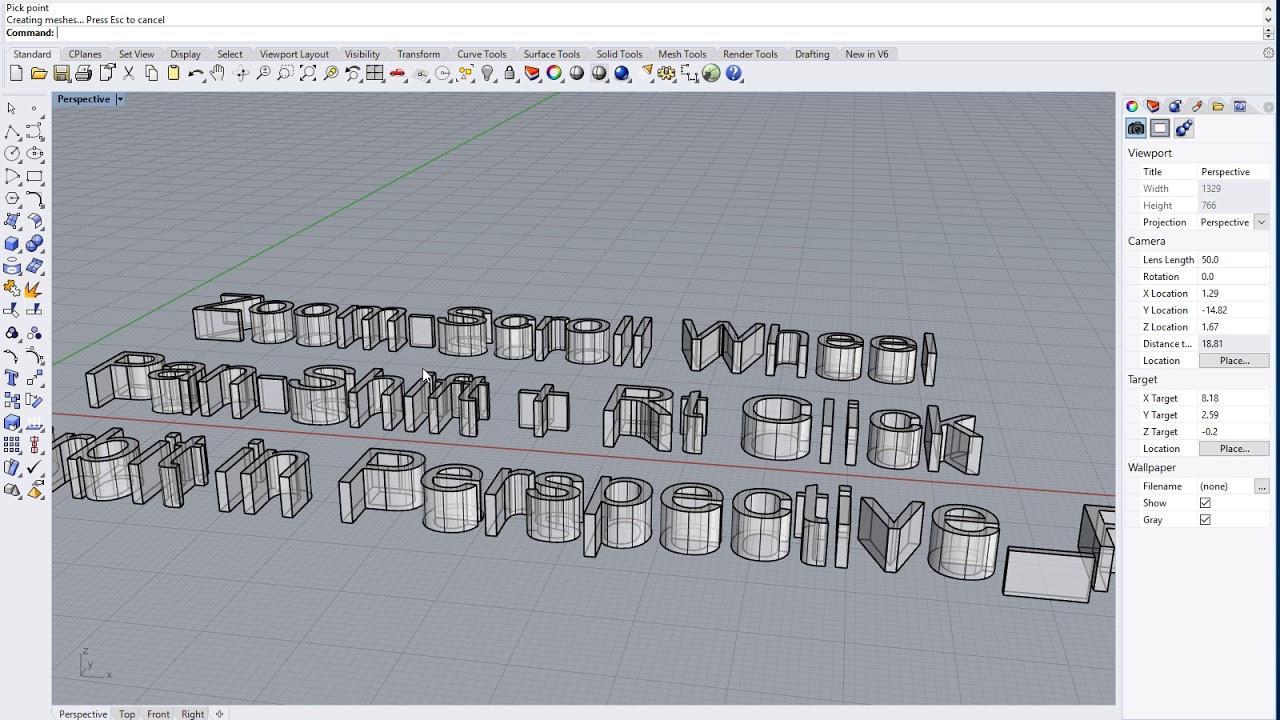This screenshot has width=1280, height=720.
Task: Open the Mesh Tools toolbar tab
Action: coord(682,54)
